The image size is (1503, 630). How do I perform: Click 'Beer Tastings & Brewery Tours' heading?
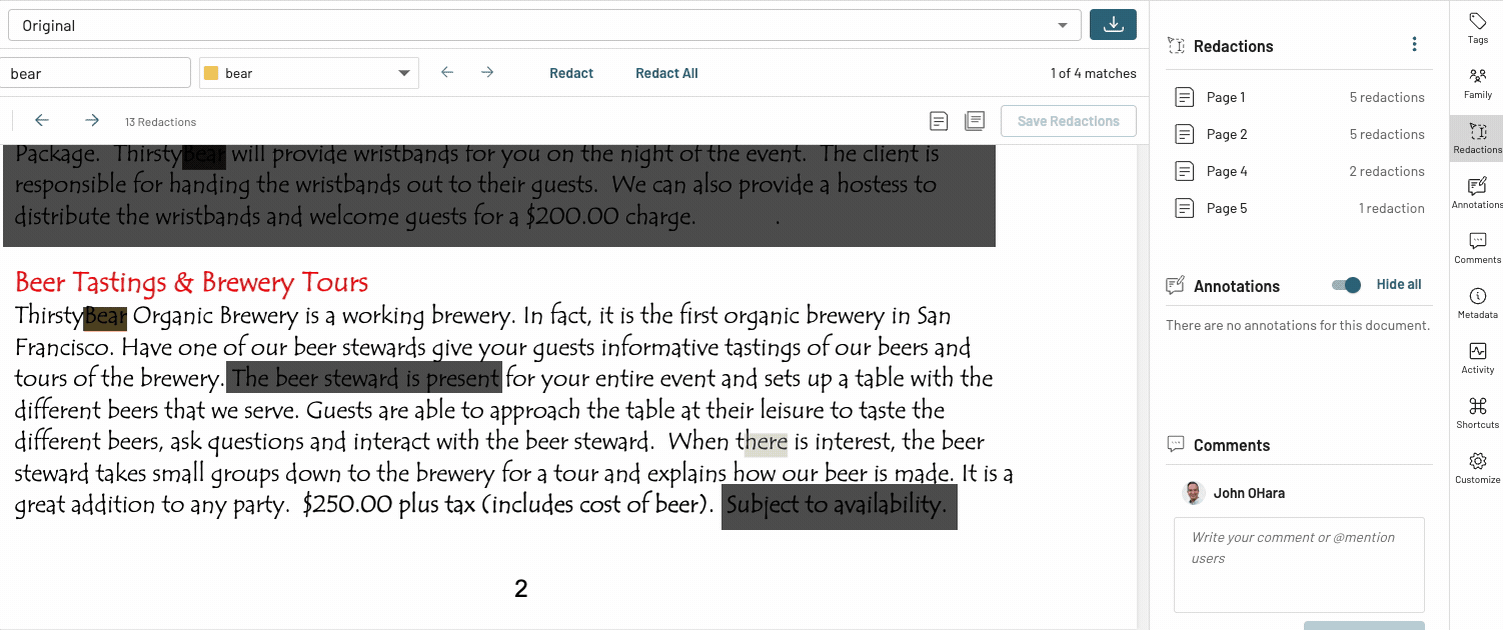tap(192, 283)
